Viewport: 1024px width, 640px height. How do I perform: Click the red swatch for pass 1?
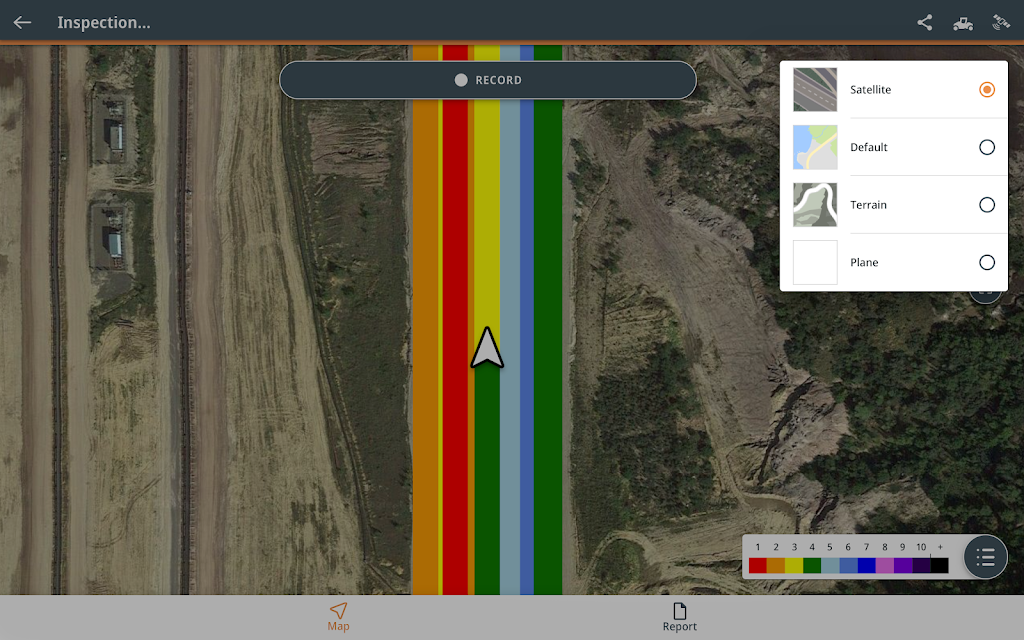(758, 565)
